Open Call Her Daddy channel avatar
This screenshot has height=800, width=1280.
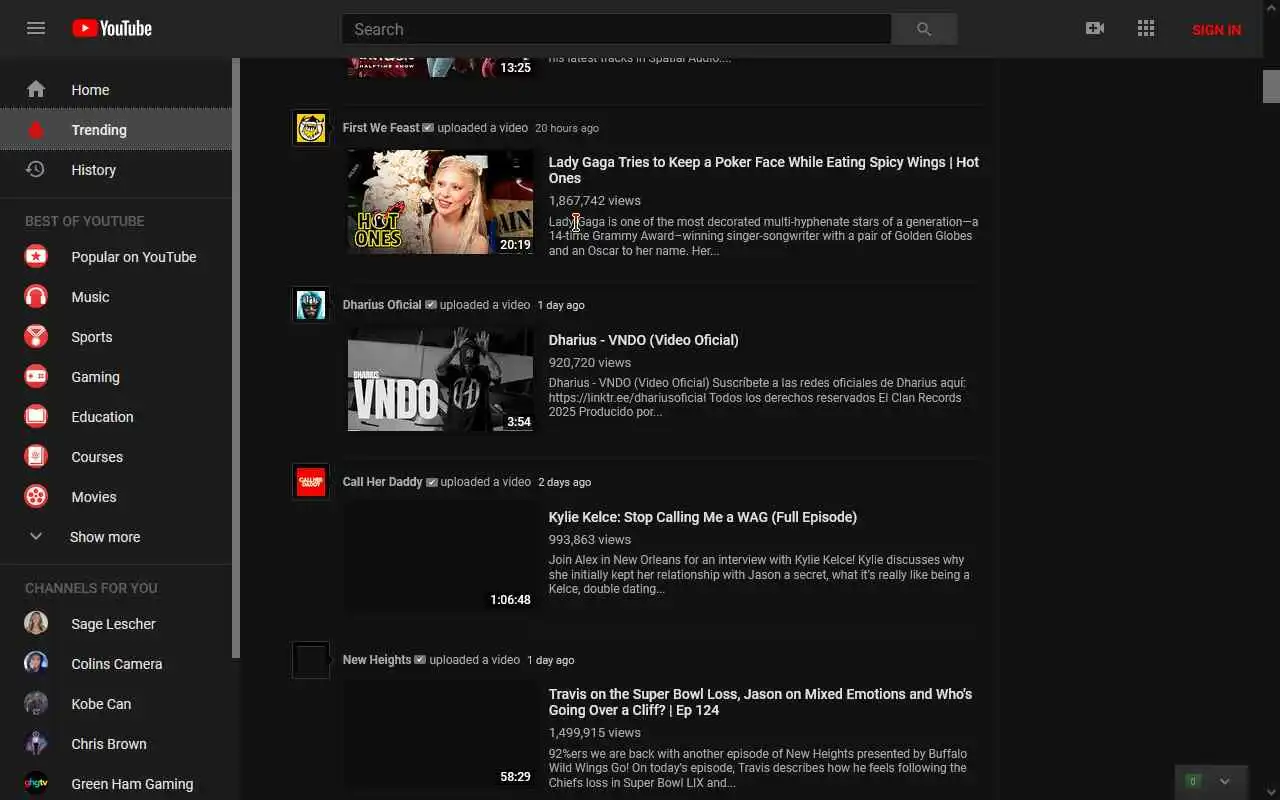(311, 482)
